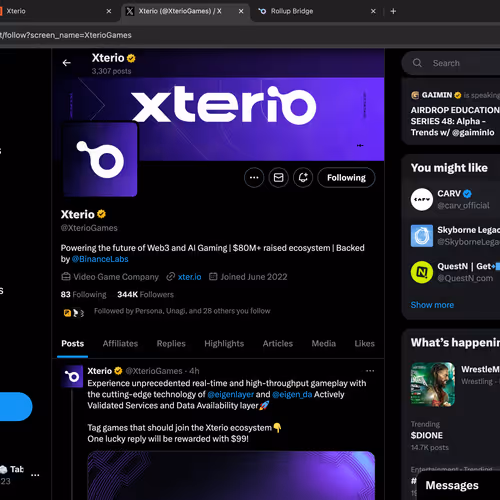Switch to the Affiliates tab

click(x=120, y=344)
